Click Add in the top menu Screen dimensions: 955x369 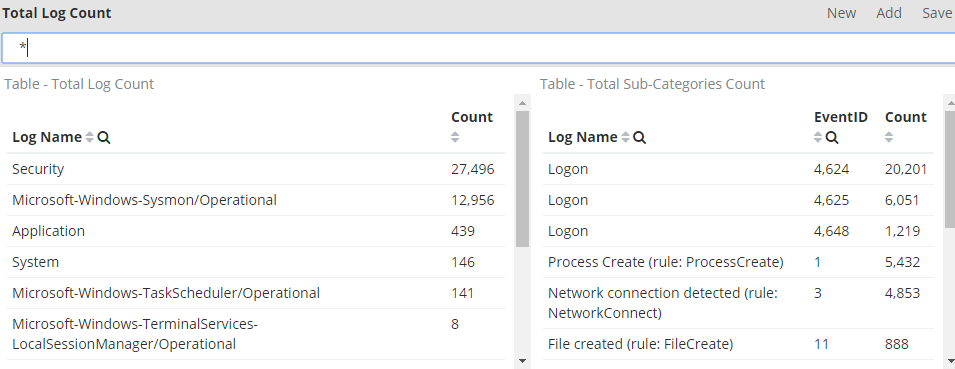tap(889, 13)
